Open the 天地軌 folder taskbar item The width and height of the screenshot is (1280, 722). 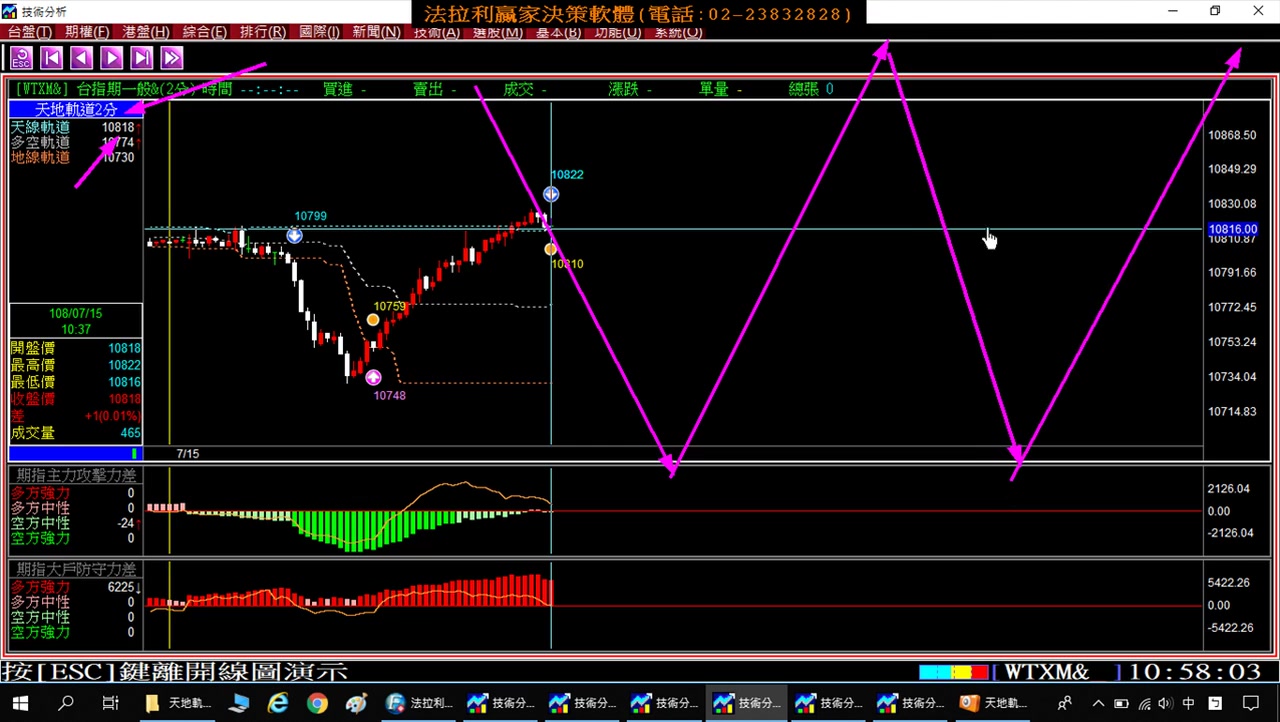click(x=178, y=704)
